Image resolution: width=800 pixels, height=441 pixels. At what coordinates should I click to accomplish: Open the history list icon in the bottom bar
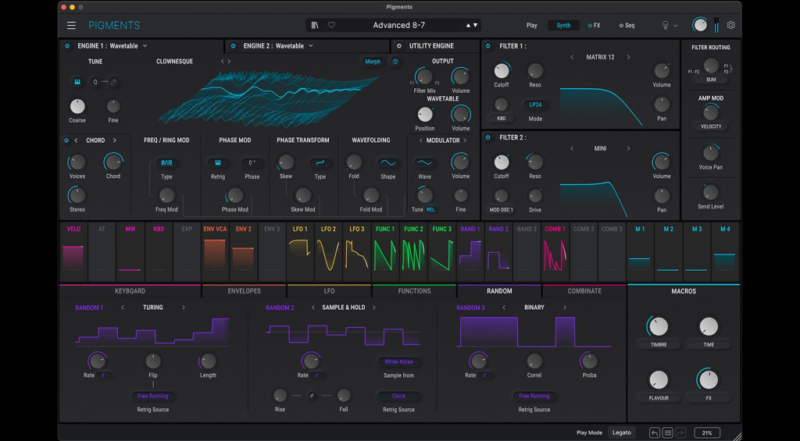[x=668, y=432]
